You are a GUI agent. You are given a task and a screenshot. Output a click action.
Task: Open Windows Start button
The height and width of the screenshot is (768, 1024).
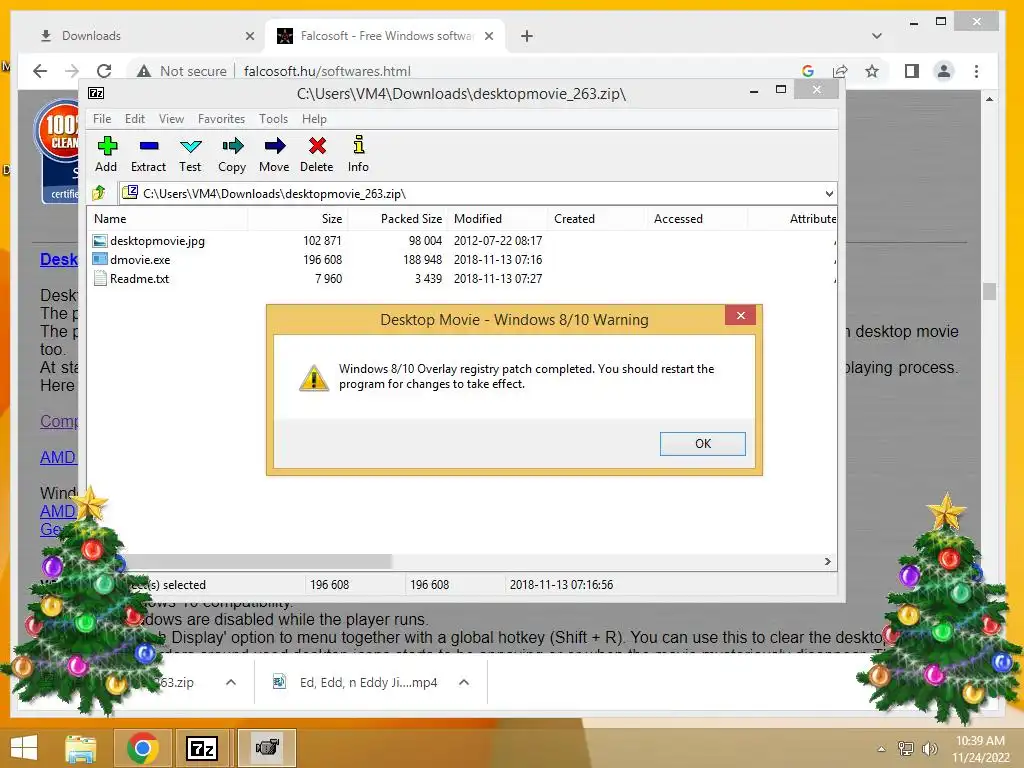click(24, 748)
